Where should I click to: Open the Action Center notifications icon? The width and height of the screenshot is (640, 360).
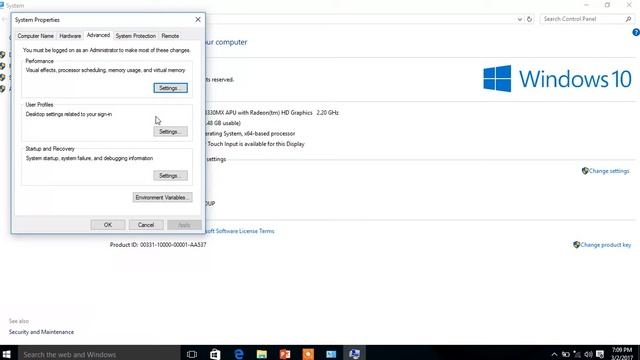coord(600,354)
